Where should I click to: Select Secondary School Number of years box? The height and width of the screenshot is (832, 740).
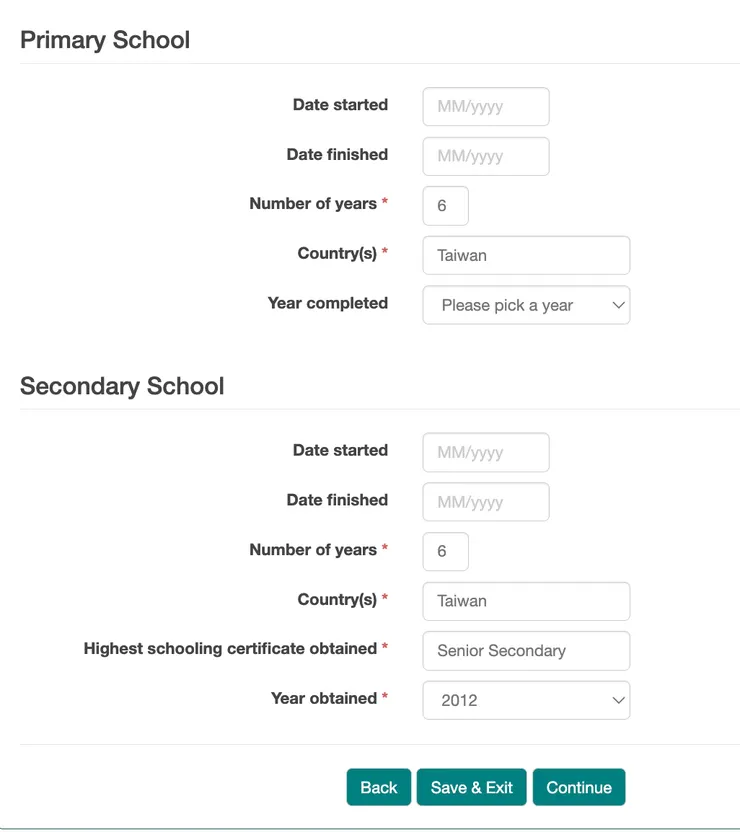[x=445, y=551]
